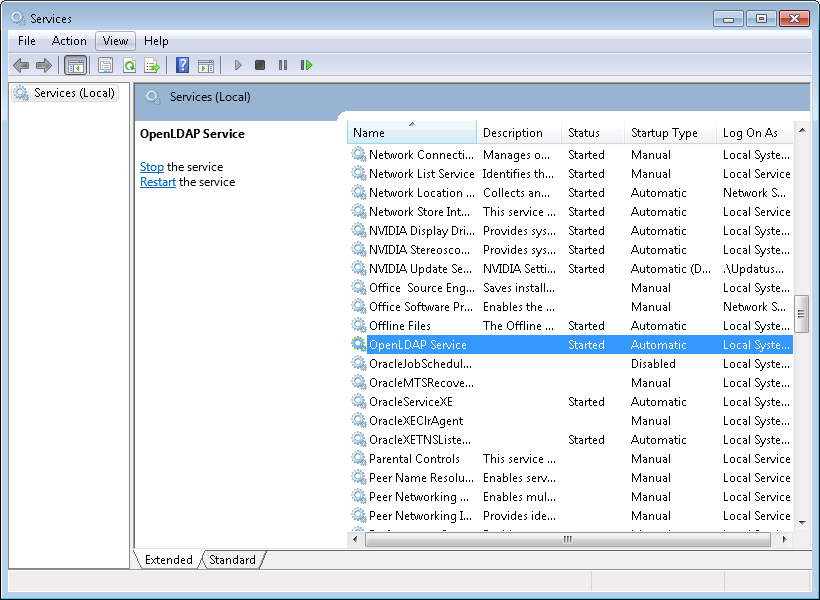This screenshot has width=820, height=600.
Task: Sort by the Startup Type column header
Action: coord(670,132)
